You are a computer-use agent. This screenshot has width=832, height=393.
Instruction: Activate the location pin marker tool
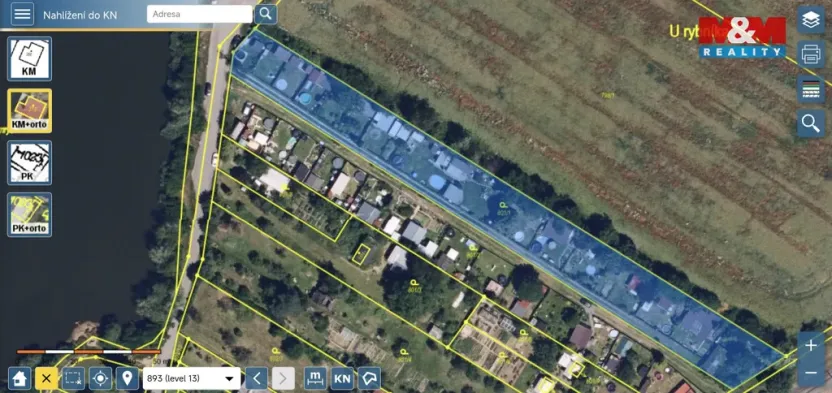[x=127, y=379]
